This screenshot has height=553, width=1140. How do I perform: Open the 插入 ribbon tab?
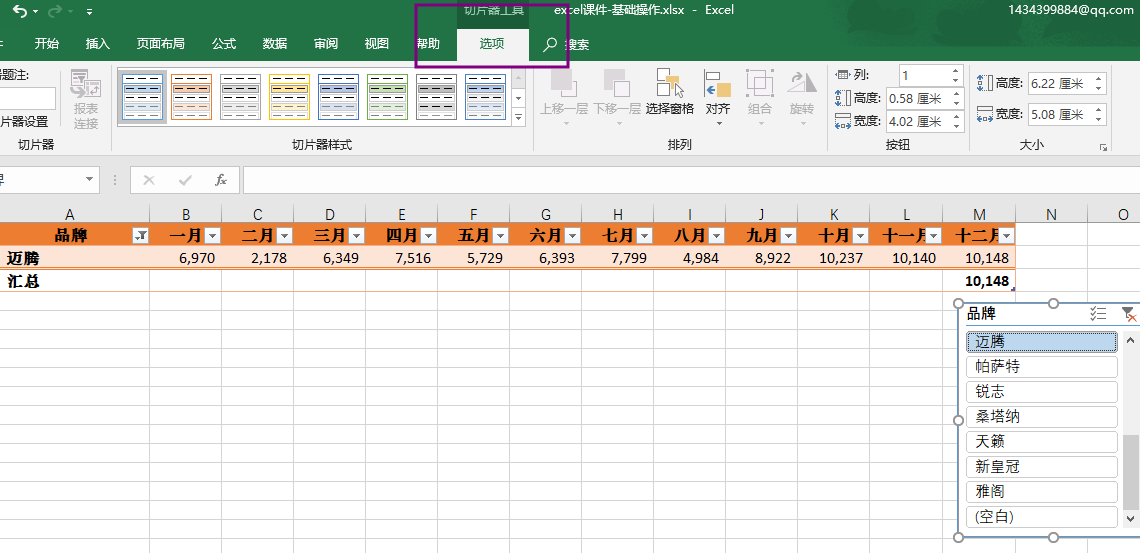(97, 44)
